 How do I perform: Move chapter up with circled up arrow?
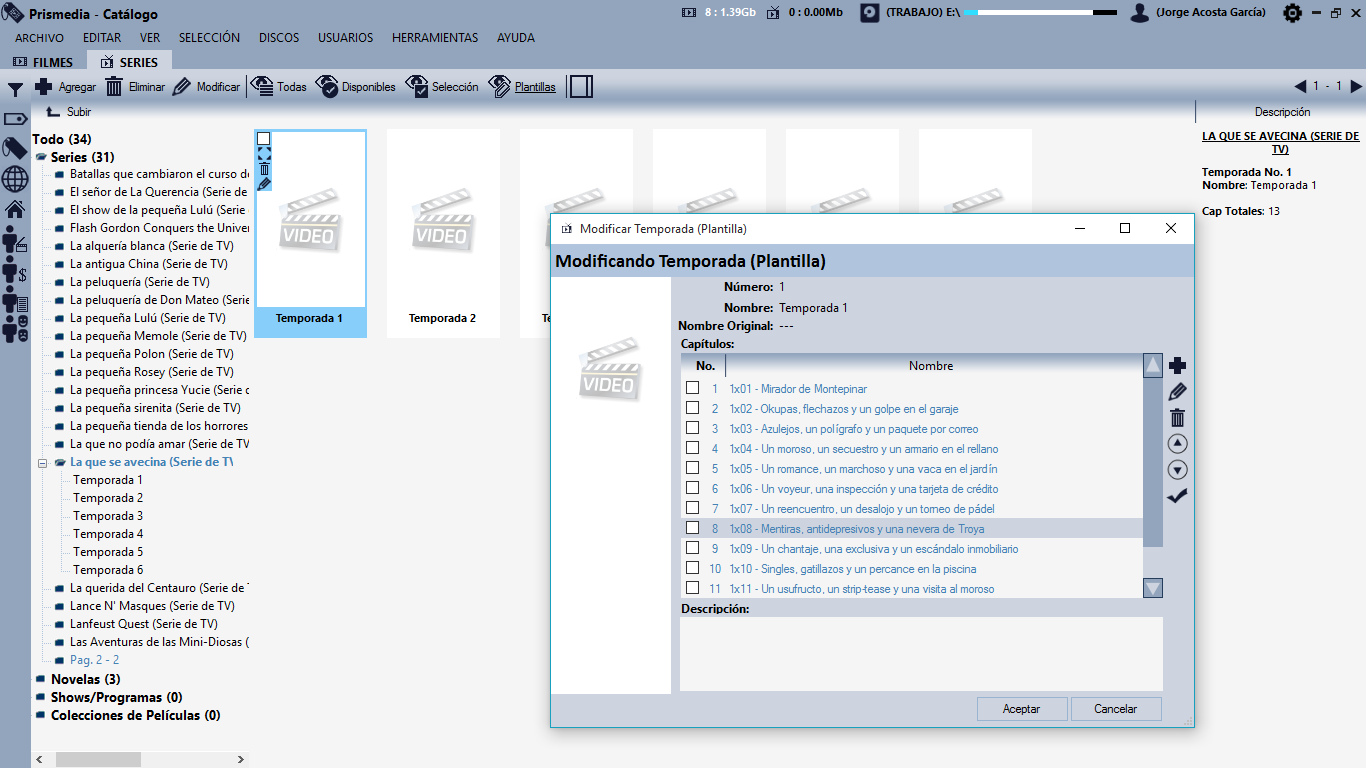click(x=1177, y=444)
